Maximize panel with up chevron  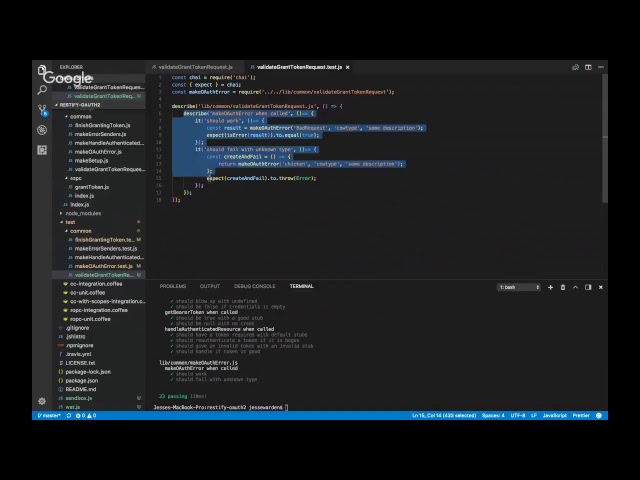[576, 287]
